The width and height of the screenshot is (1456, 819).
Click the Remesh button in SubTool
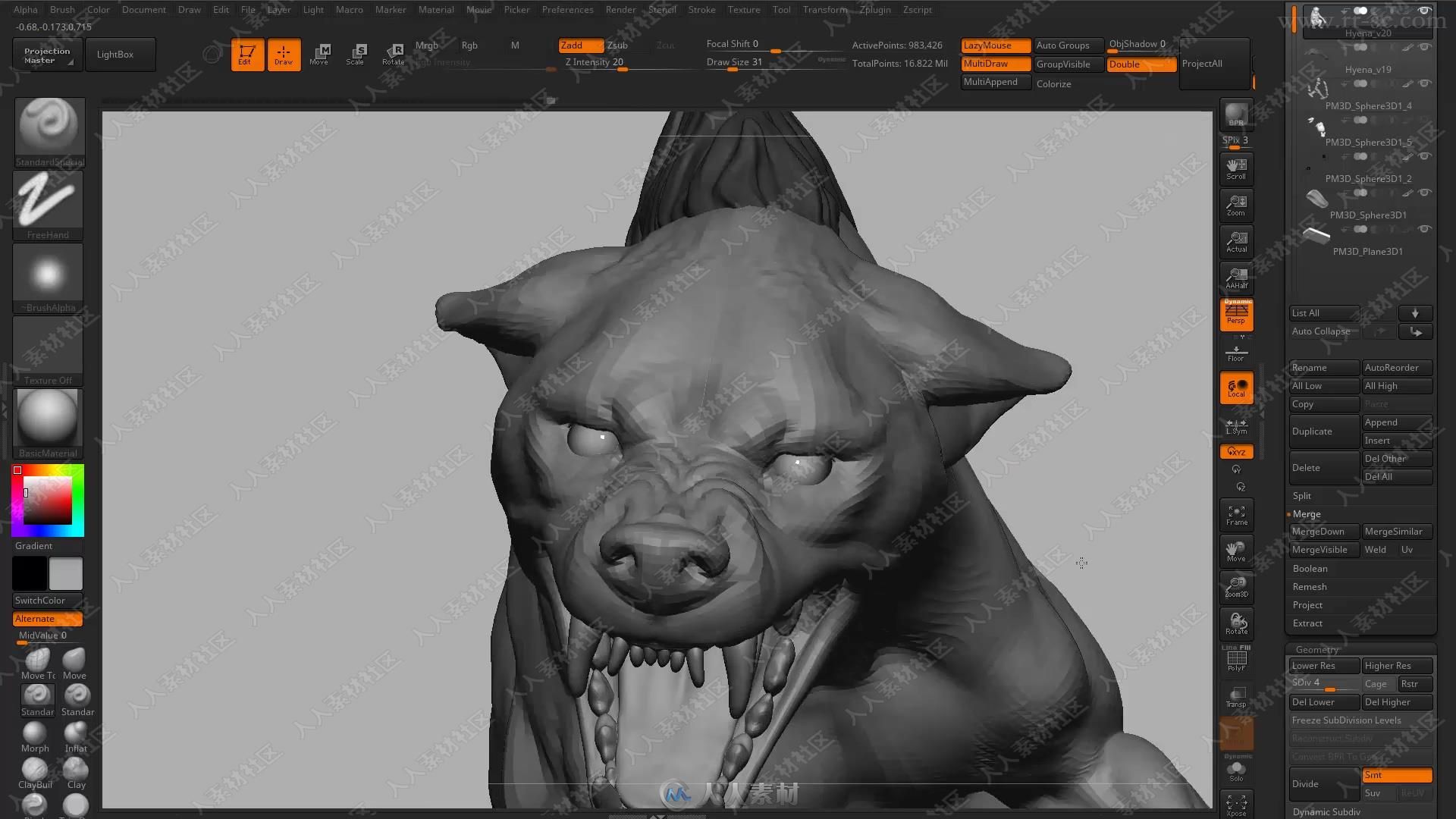1309,586
